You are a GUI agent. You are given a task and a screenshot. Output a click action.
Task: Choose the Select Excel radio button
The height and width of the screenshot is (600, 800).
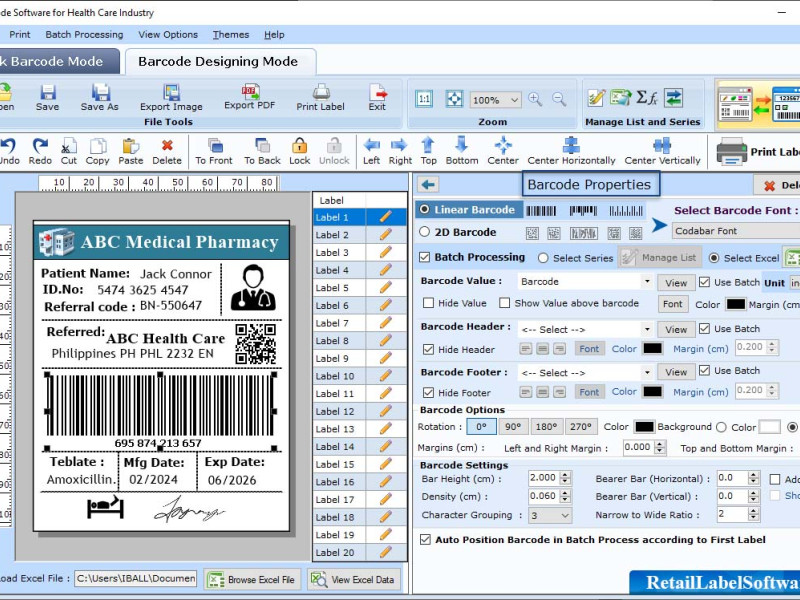(714, 258)
